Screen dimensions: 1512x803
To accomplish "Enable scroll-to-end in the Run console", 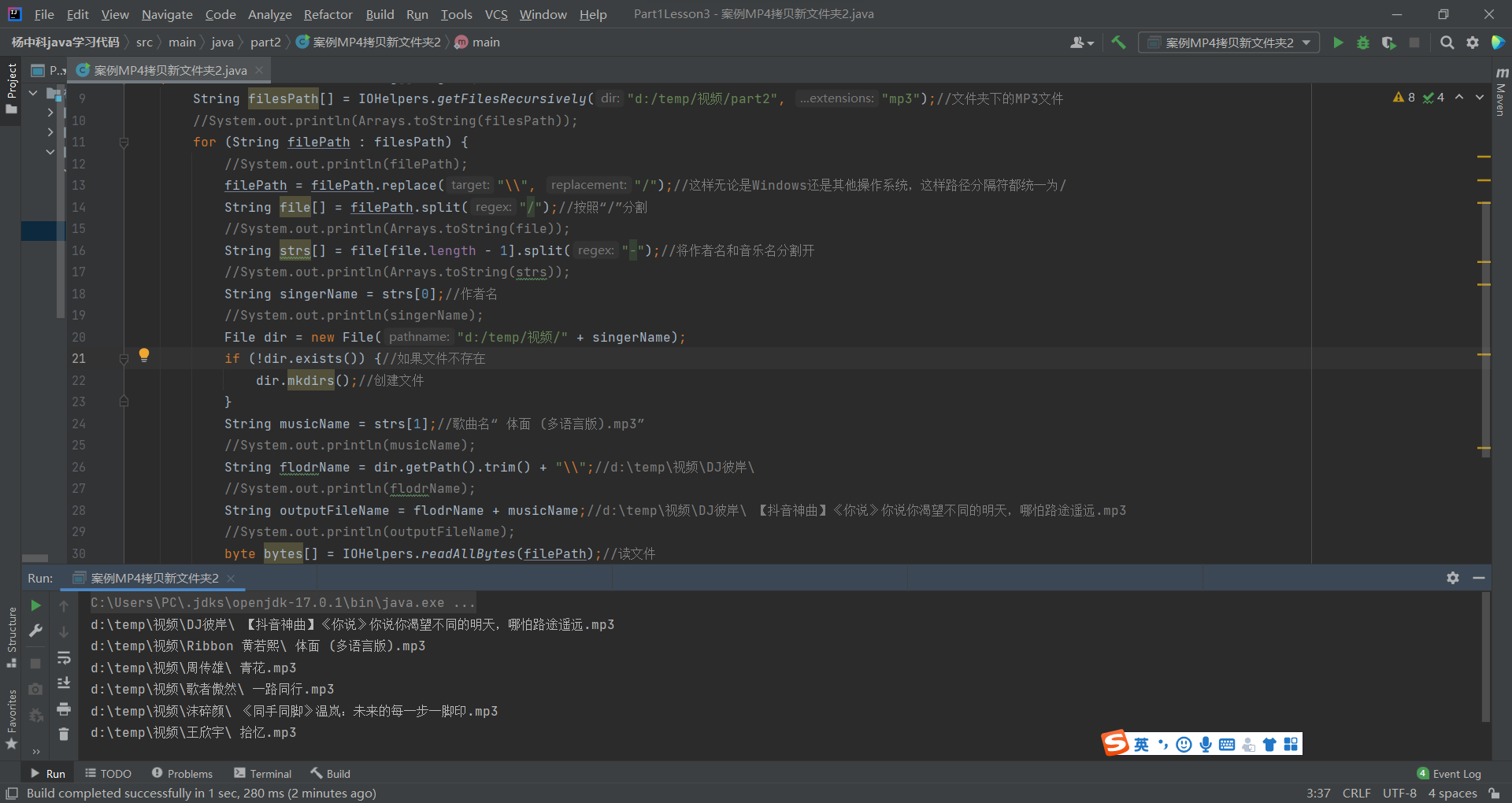I will [64, 684].
